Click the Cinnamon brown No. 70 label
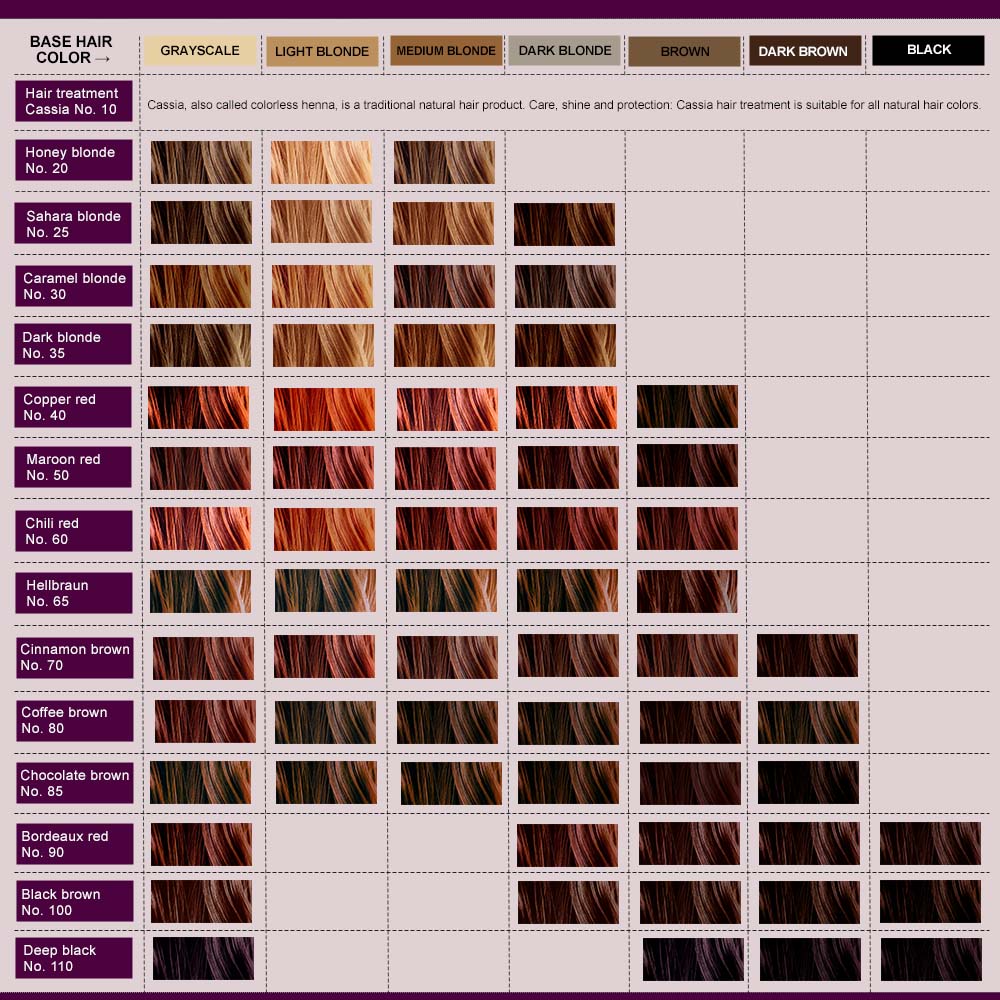The height and width of the screenshot is (1000, 1000). [x=75, y=658]
